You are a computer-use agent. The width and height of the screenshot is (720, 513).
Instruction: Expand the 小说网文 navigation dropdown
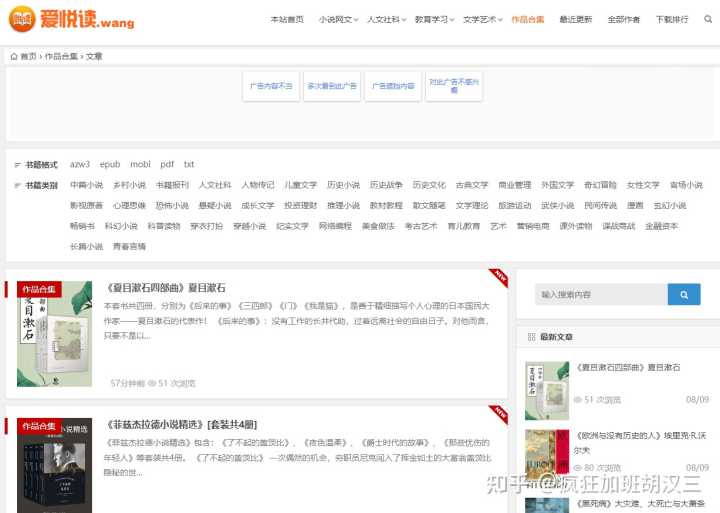click(338, 19)
